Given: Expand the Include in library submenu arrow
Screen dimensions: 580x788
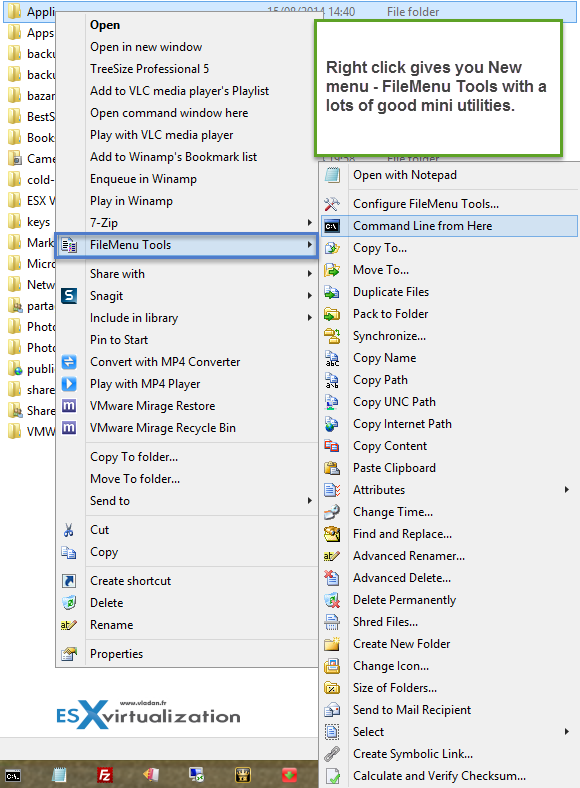Looking at the screenshot, I should click(x=310, y=318).
